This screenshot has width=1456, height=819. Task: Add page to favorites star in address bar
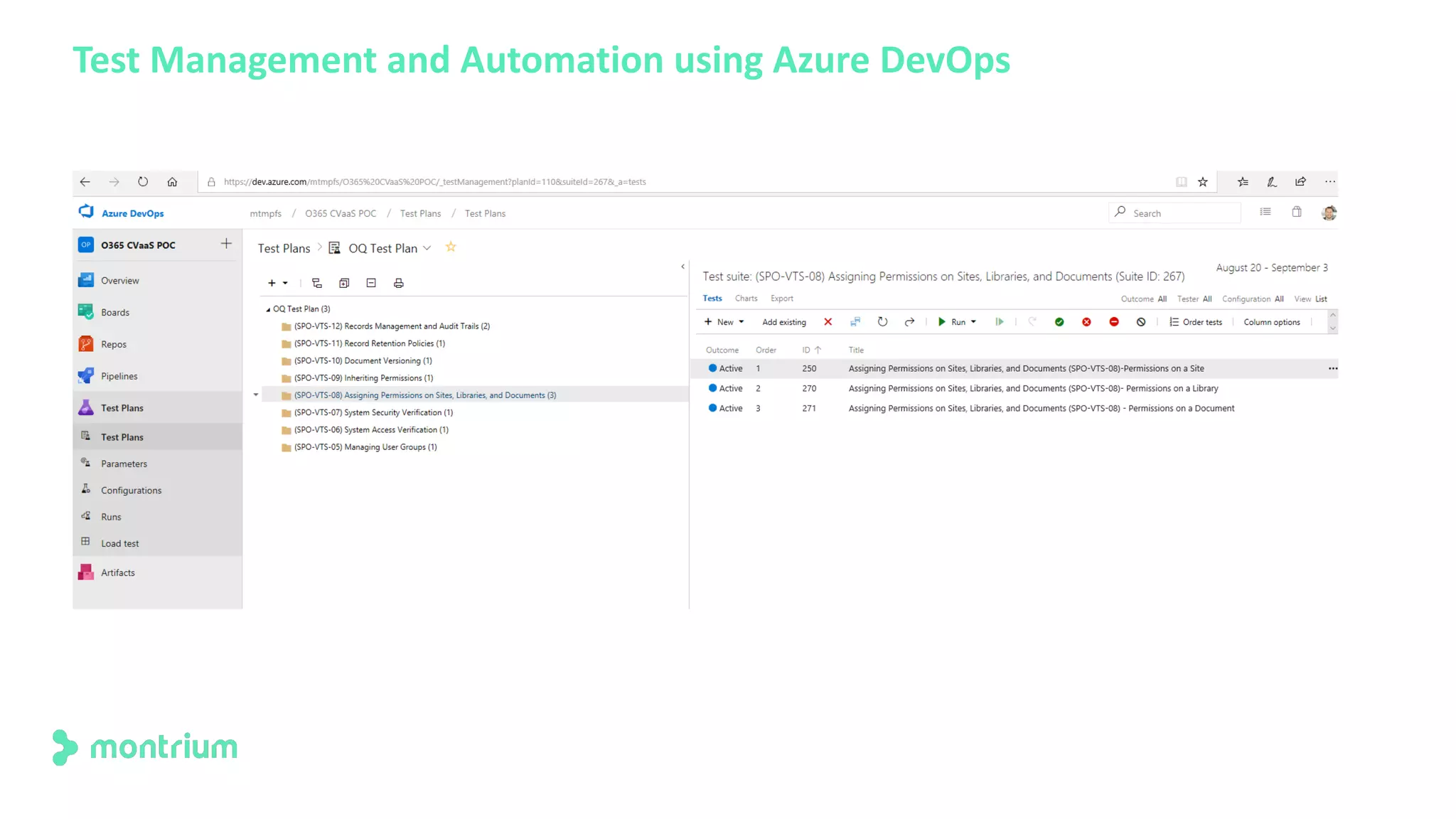coord(1203,182)
